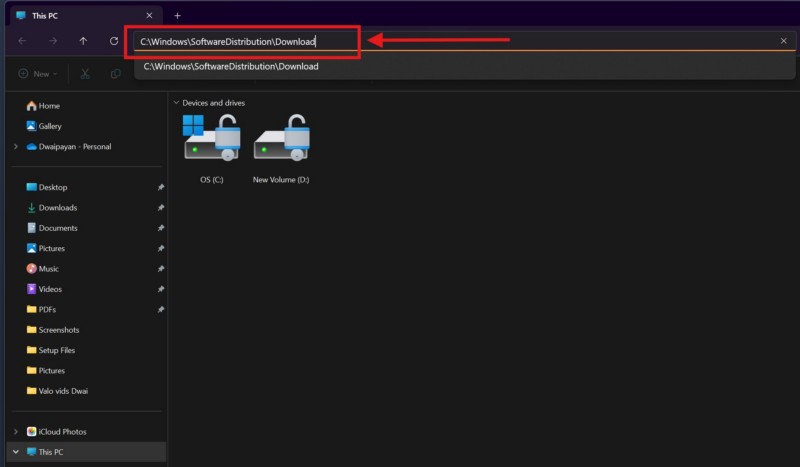This screenshot has width=800, height=467.
Task: Click the Cut scissors icon
Action: click(86, 74)
